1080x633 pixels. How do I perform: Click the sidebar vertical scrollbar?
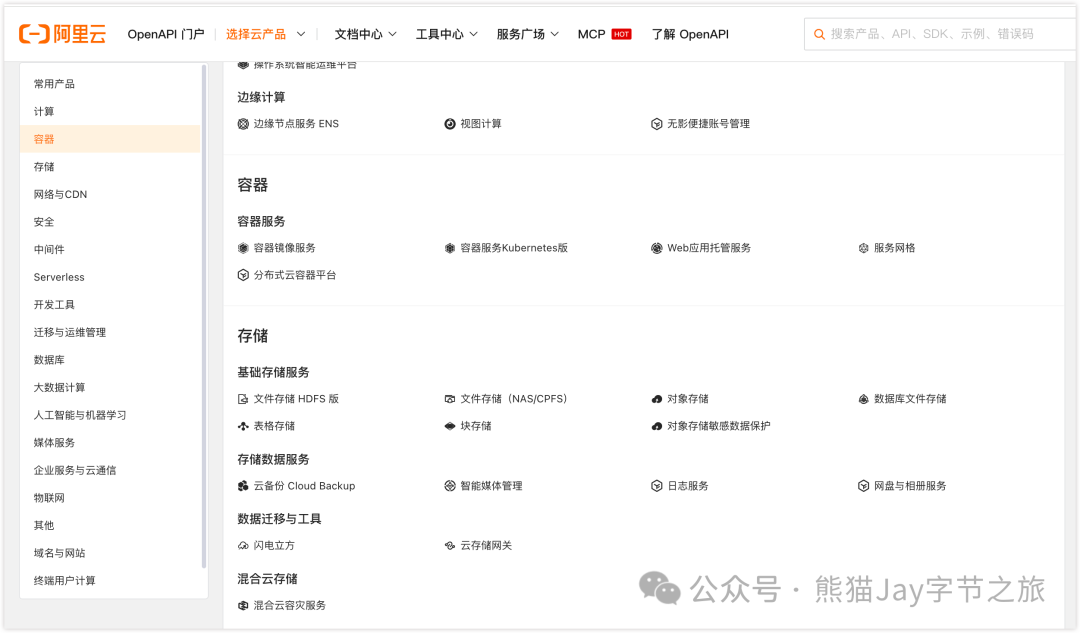click(204, 316)
